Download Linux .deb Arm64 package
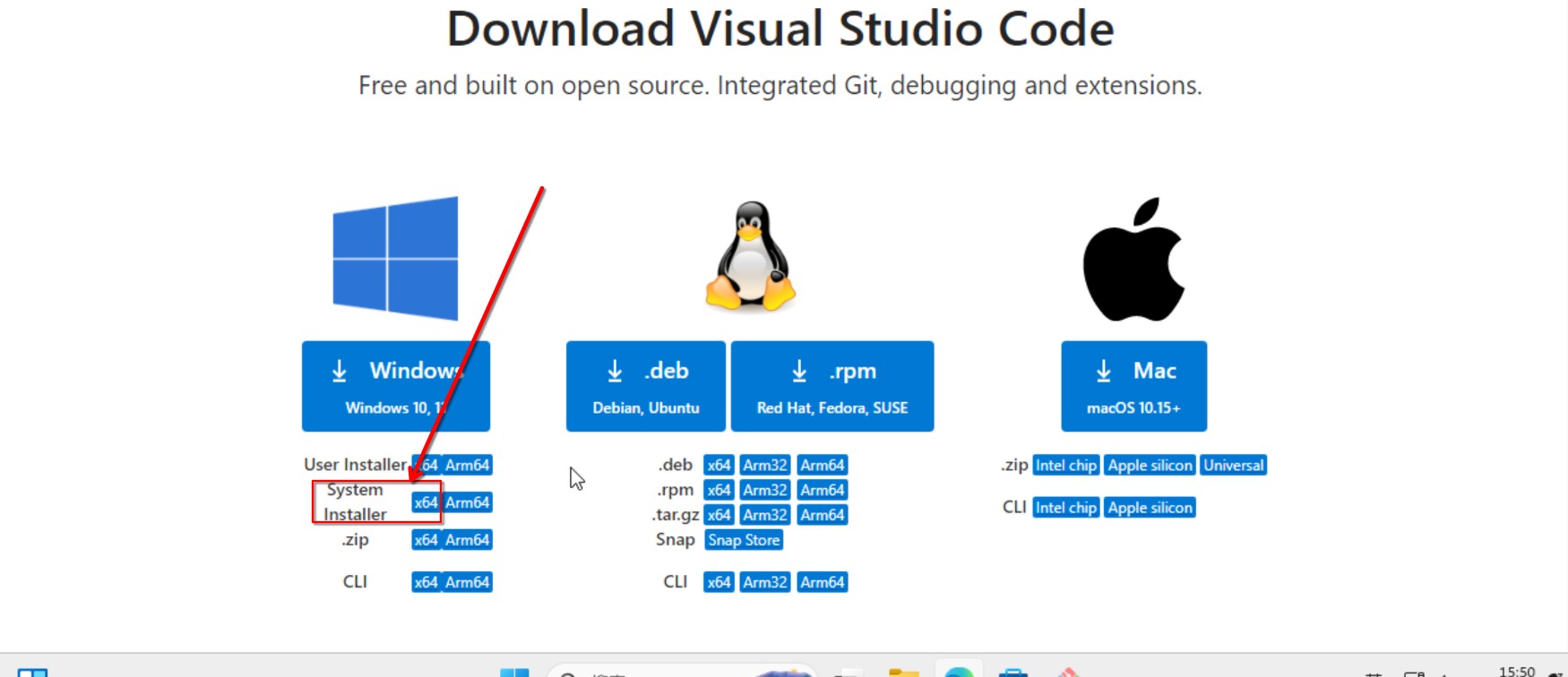 tap(823, 465)
